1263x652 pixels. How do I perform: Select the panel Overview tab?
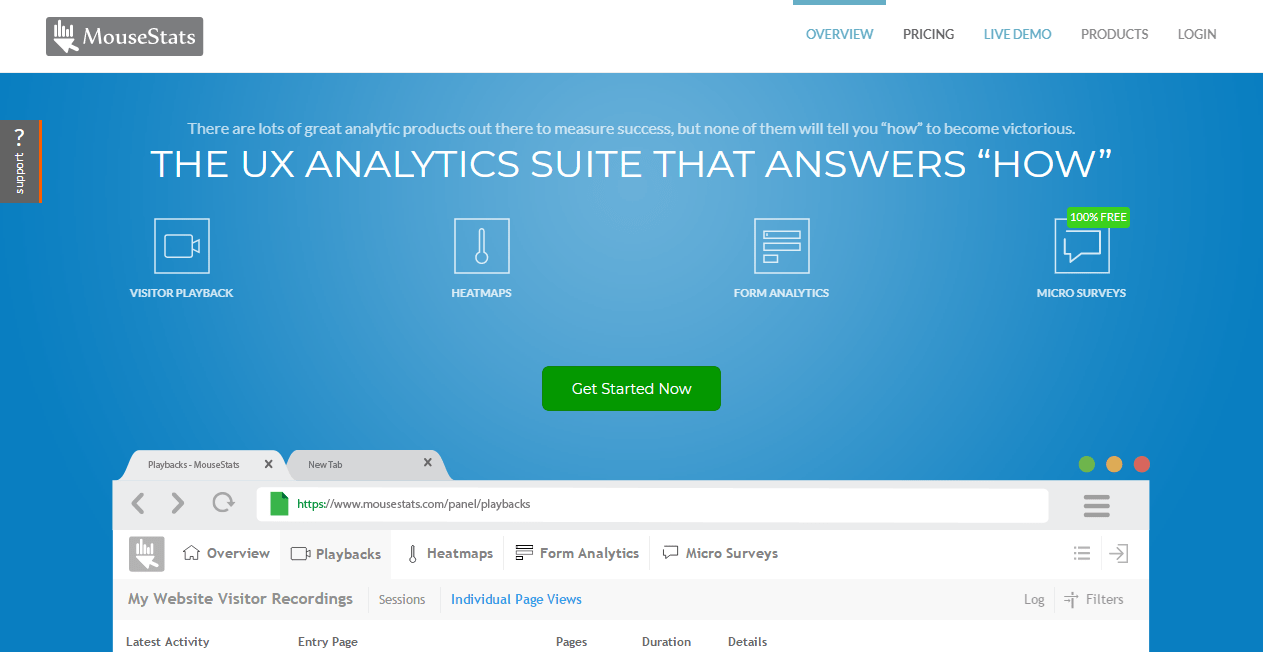pyautogui.click(x=226, y=553)
